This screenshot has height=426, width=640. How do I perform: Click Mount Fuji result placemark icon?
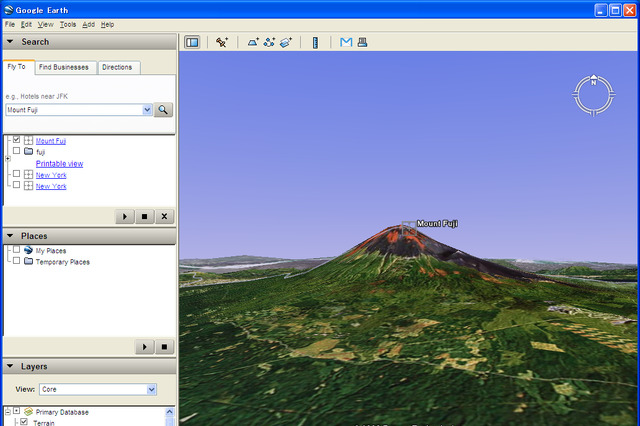click(28, 140)
